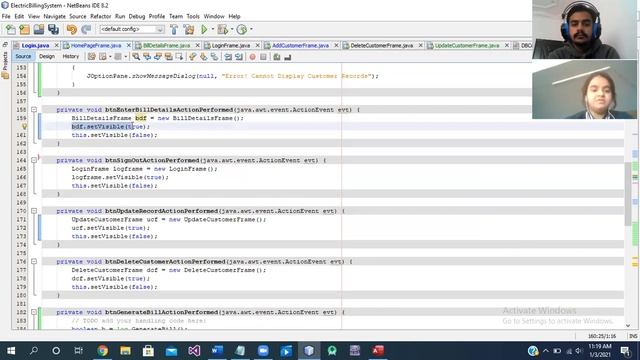Click the Next Bookmark icon

coord(203,57)
